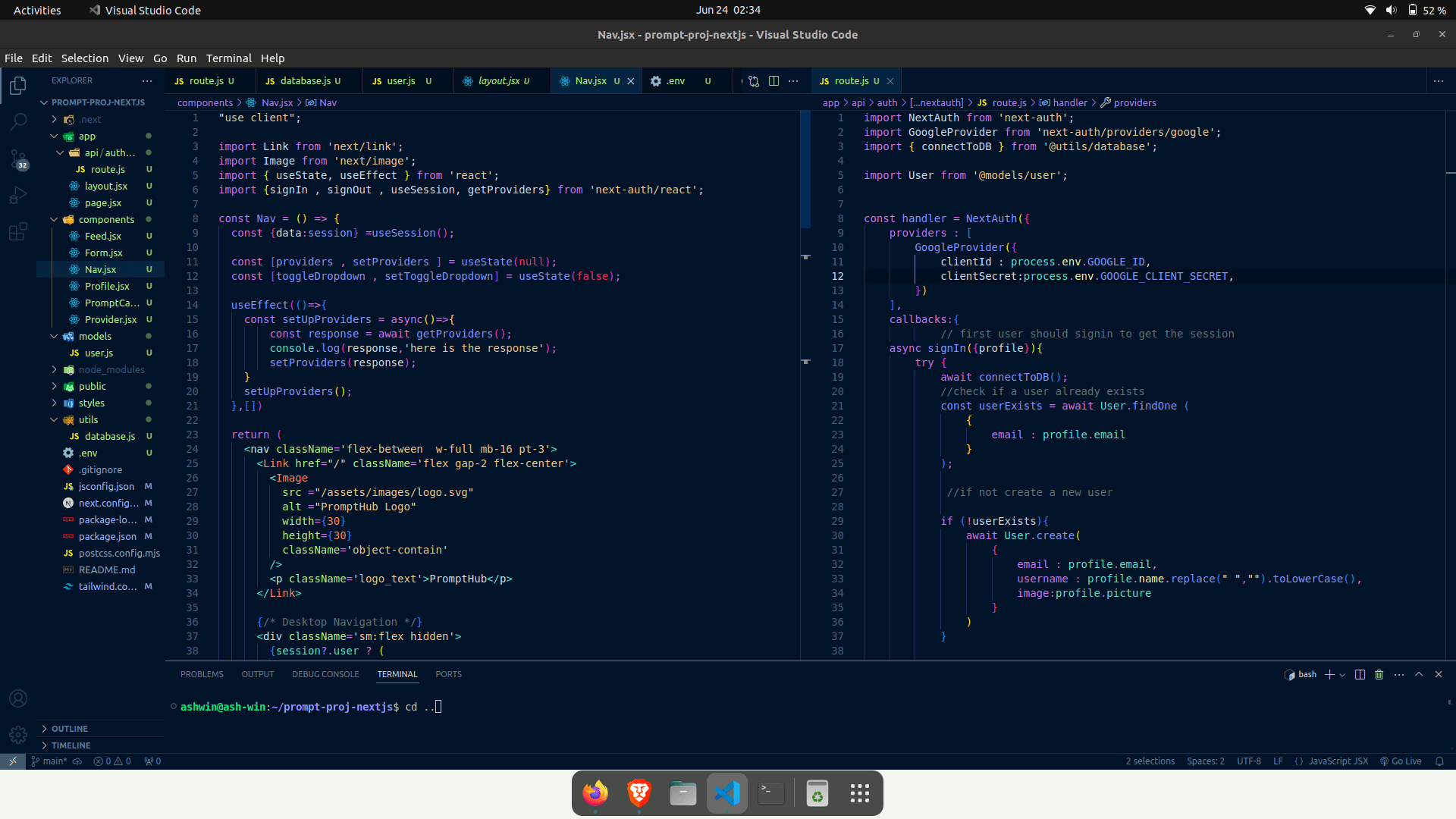Open Source Control showing 32 pending changes
This screenshot has height=819, width=1456.
pos(17,159)
